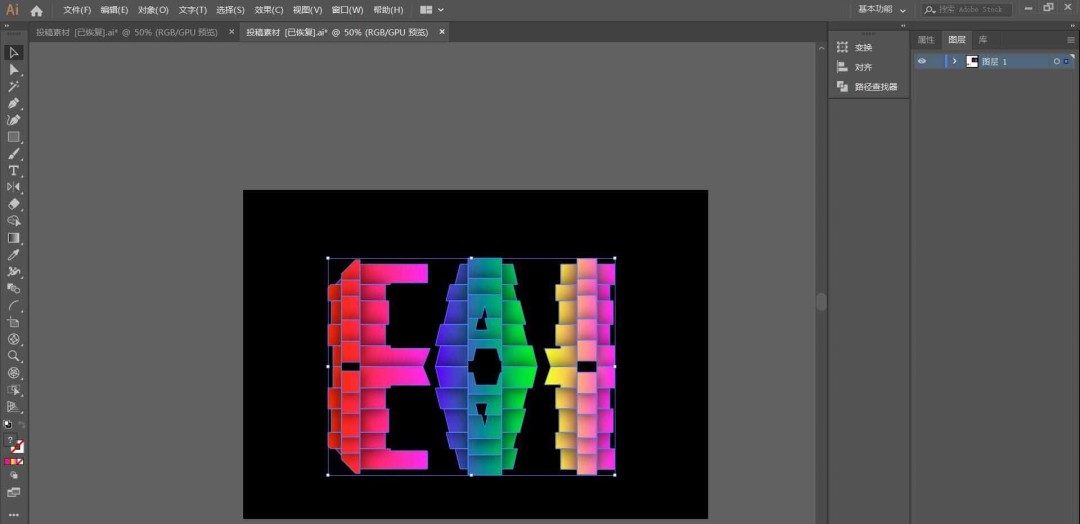Open the 路径查找器 panel
The height and width of the screenshot is (524, 1080).
[875, 87]
